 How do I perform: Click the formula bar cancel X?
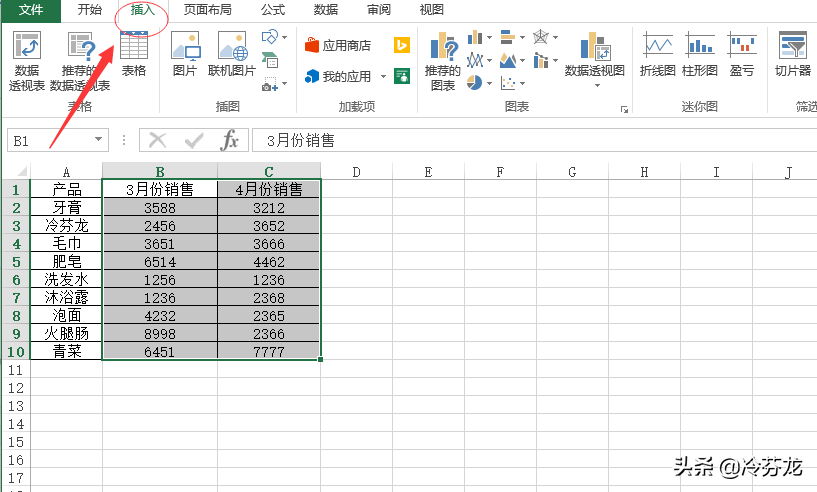pos(157,140)
